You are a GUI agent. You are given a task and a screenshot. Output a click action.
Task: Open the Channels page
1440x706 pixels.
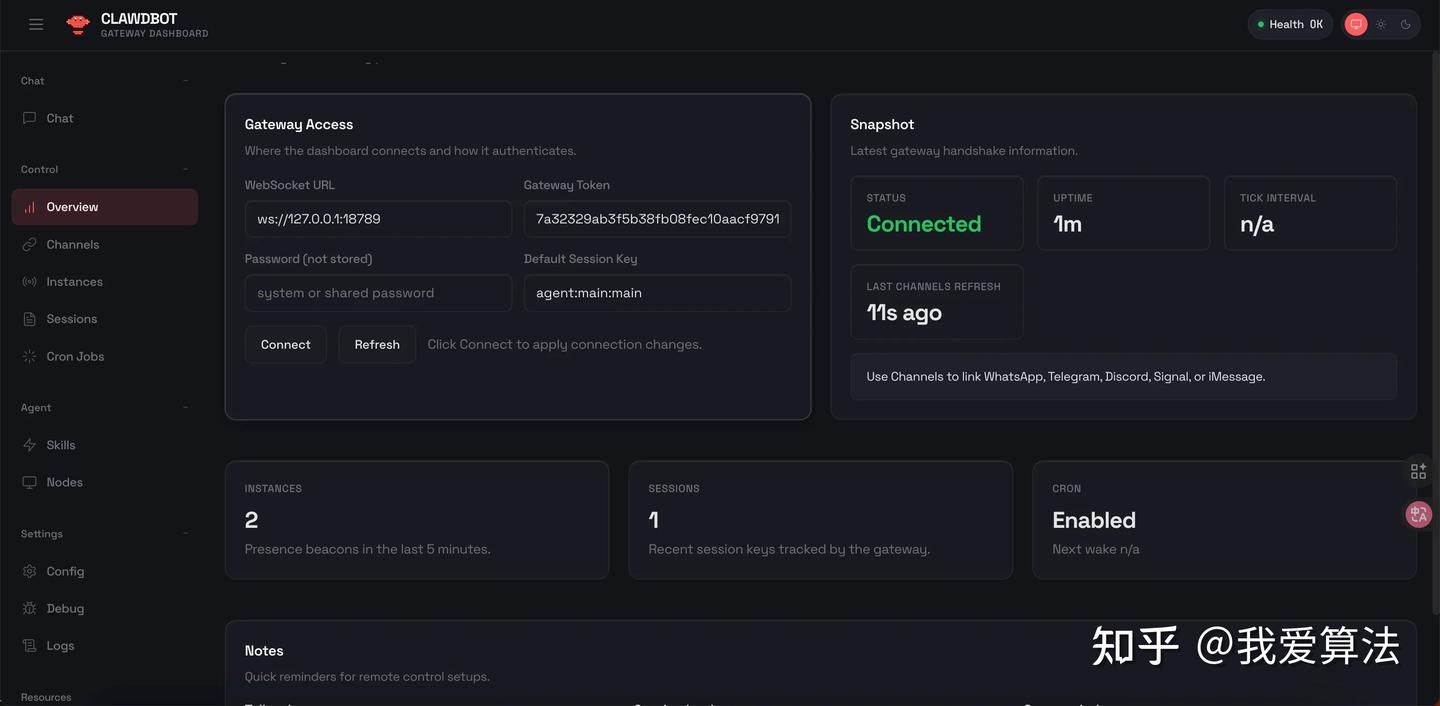pyautogui.click(x=72, y=244)
